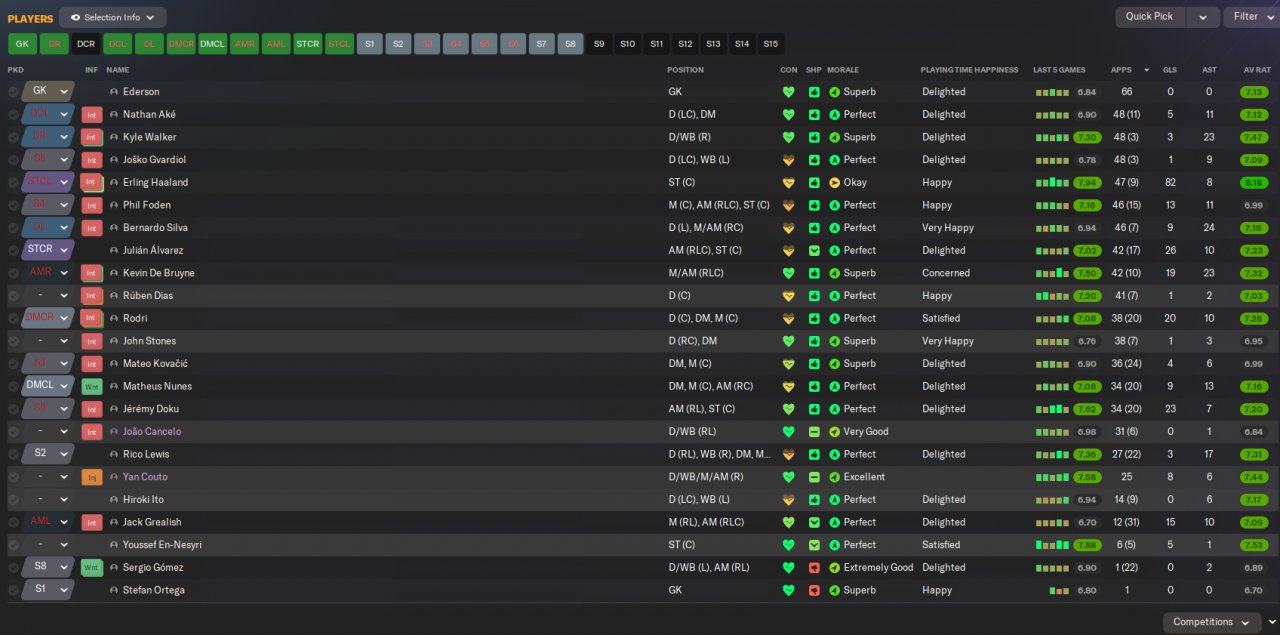Screen dimensions: 1280x635
Task: Toggle the picked checkbox for Hiroki Ito
Action: click(13, 499)
